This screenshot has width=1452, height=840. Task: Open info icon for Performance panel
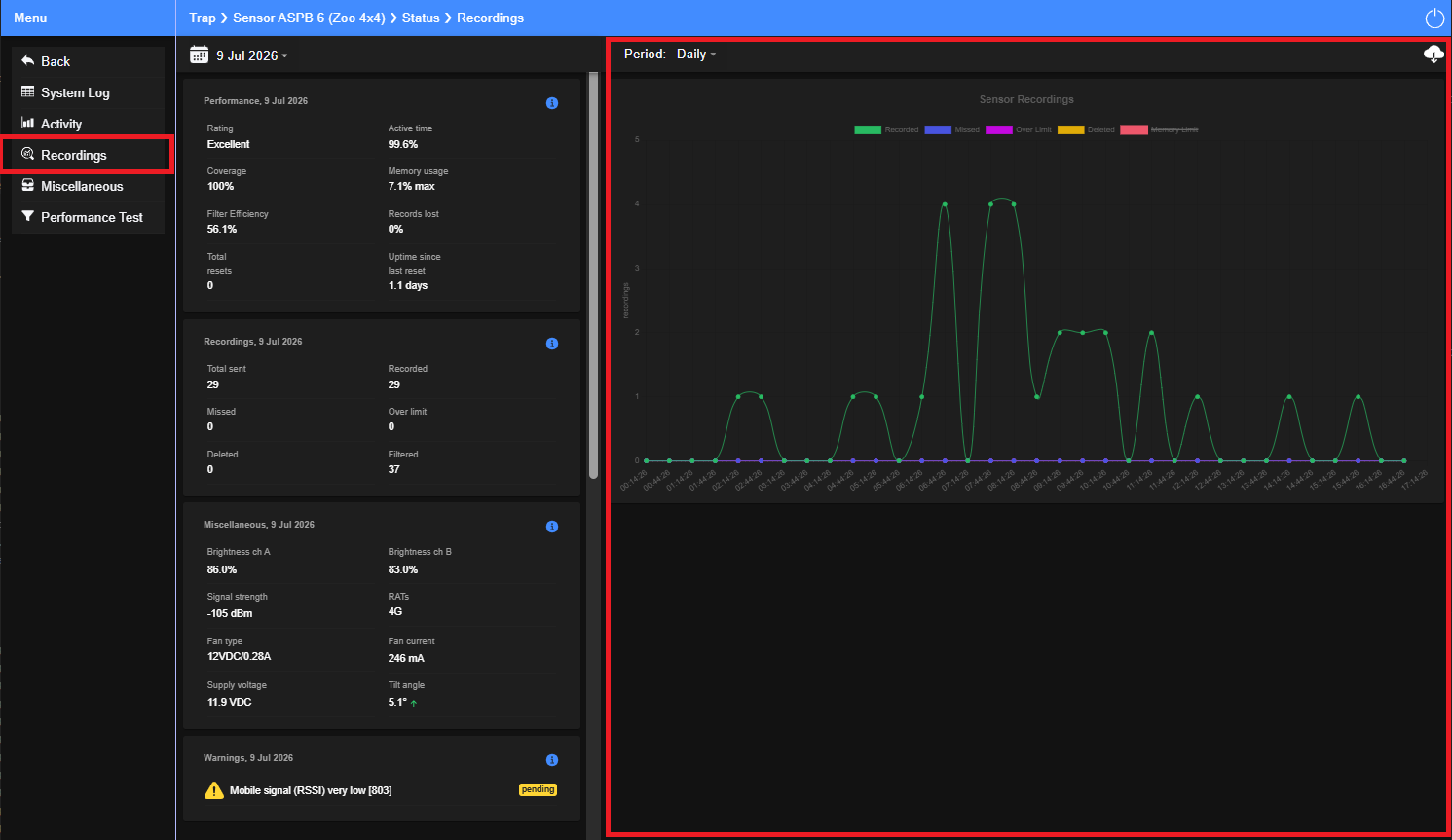552,103
